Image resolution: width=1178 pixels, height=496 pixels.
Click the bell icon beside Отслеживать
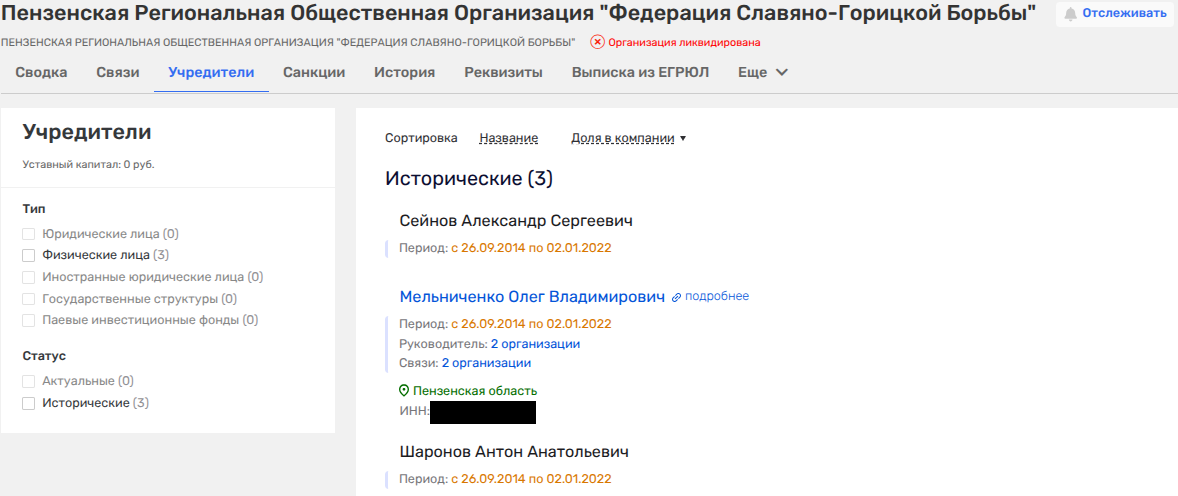(1071, 14)
